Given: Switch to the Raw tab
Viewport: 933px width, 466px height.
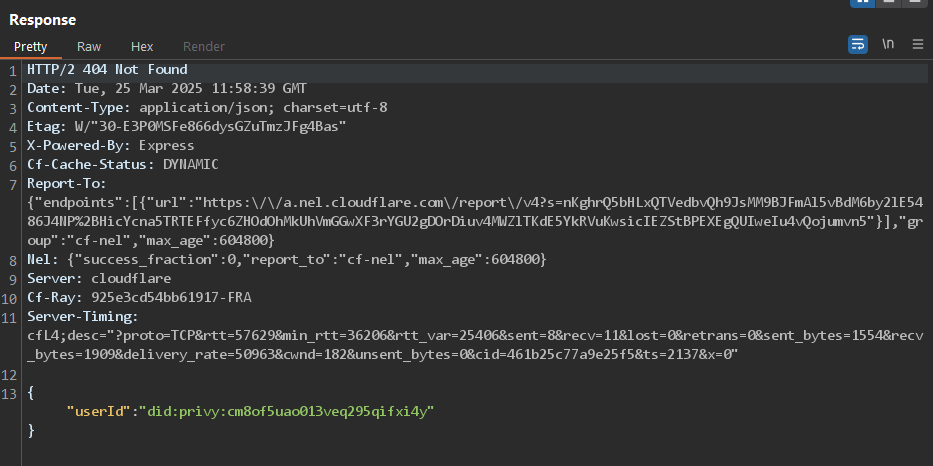Looking at the screenshot, I should pos(89,46).
